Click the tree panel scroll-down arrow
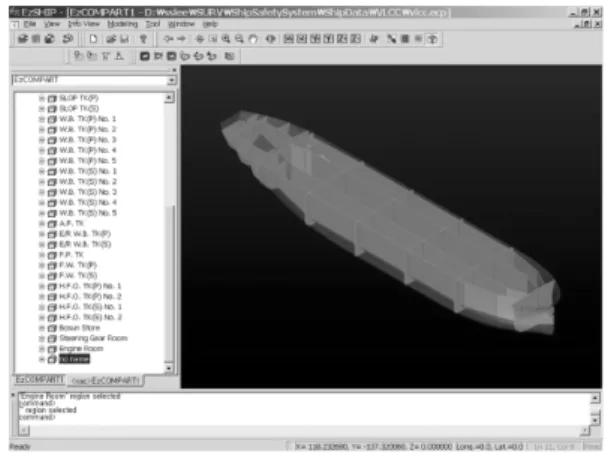 click(x=169, y=368)
